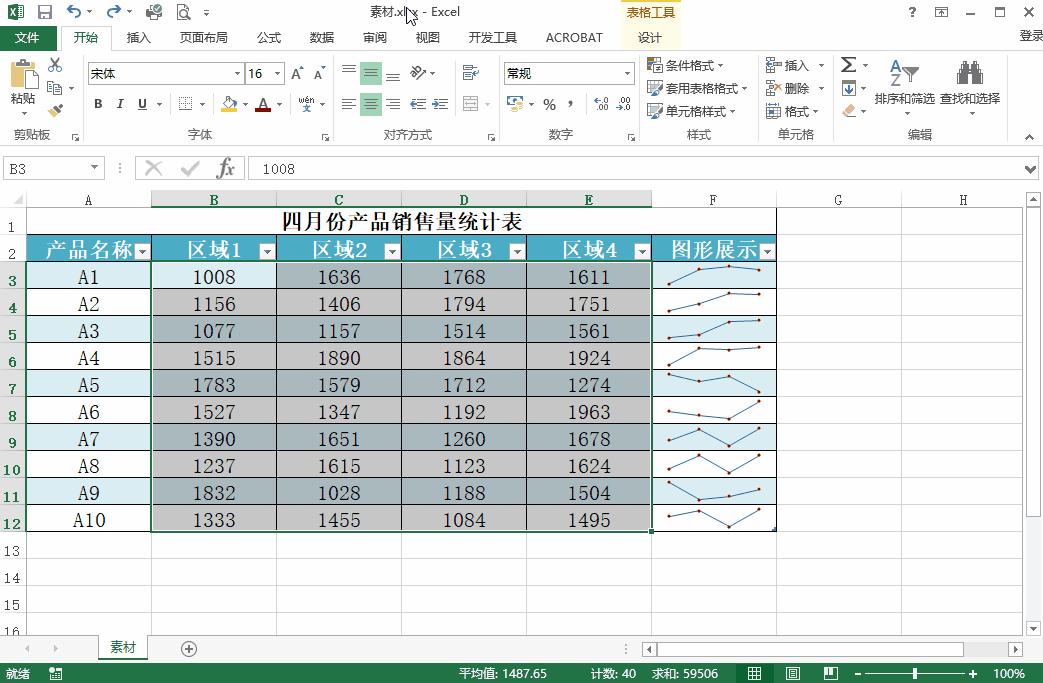Switch to Page Layout view in status bar

(x=793, y=674)
